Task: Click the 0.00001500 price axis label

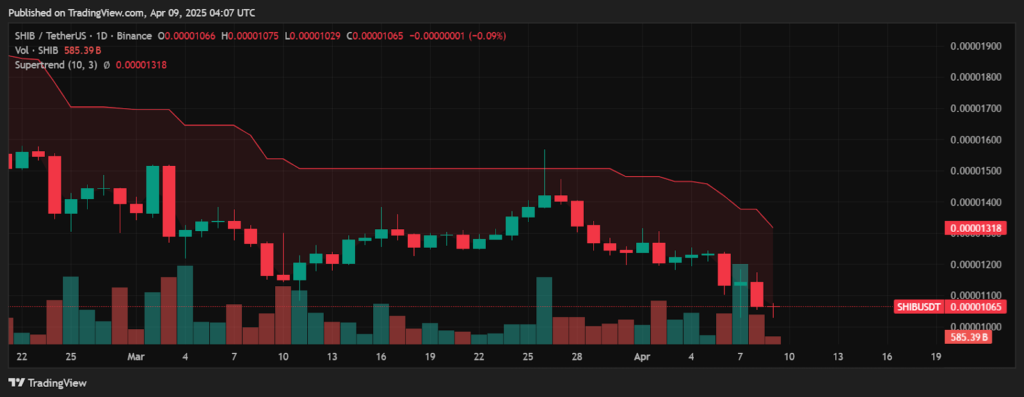Action: click(x=976, y=171)
